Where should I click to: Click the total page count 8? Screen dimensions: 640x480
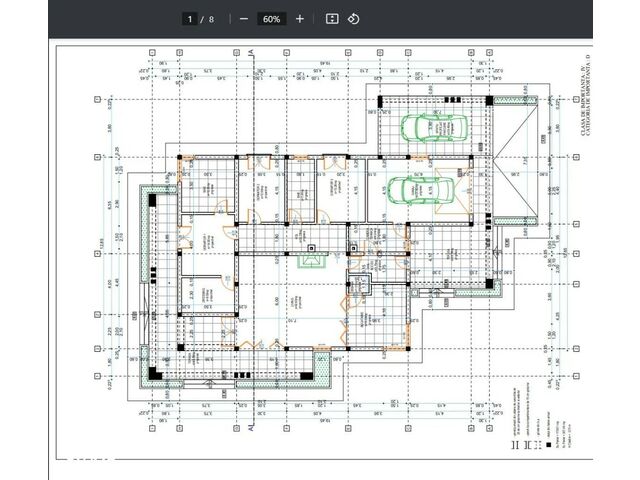click(x=211, y=19)
